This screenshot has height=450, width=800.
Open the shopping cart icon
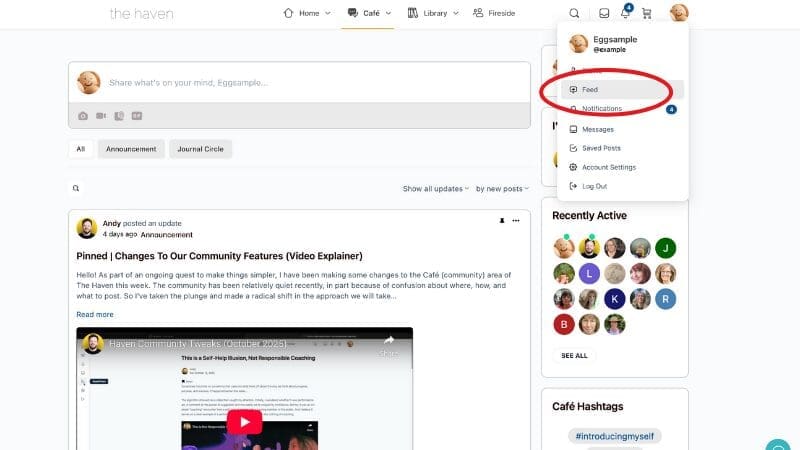pos(647,14)
